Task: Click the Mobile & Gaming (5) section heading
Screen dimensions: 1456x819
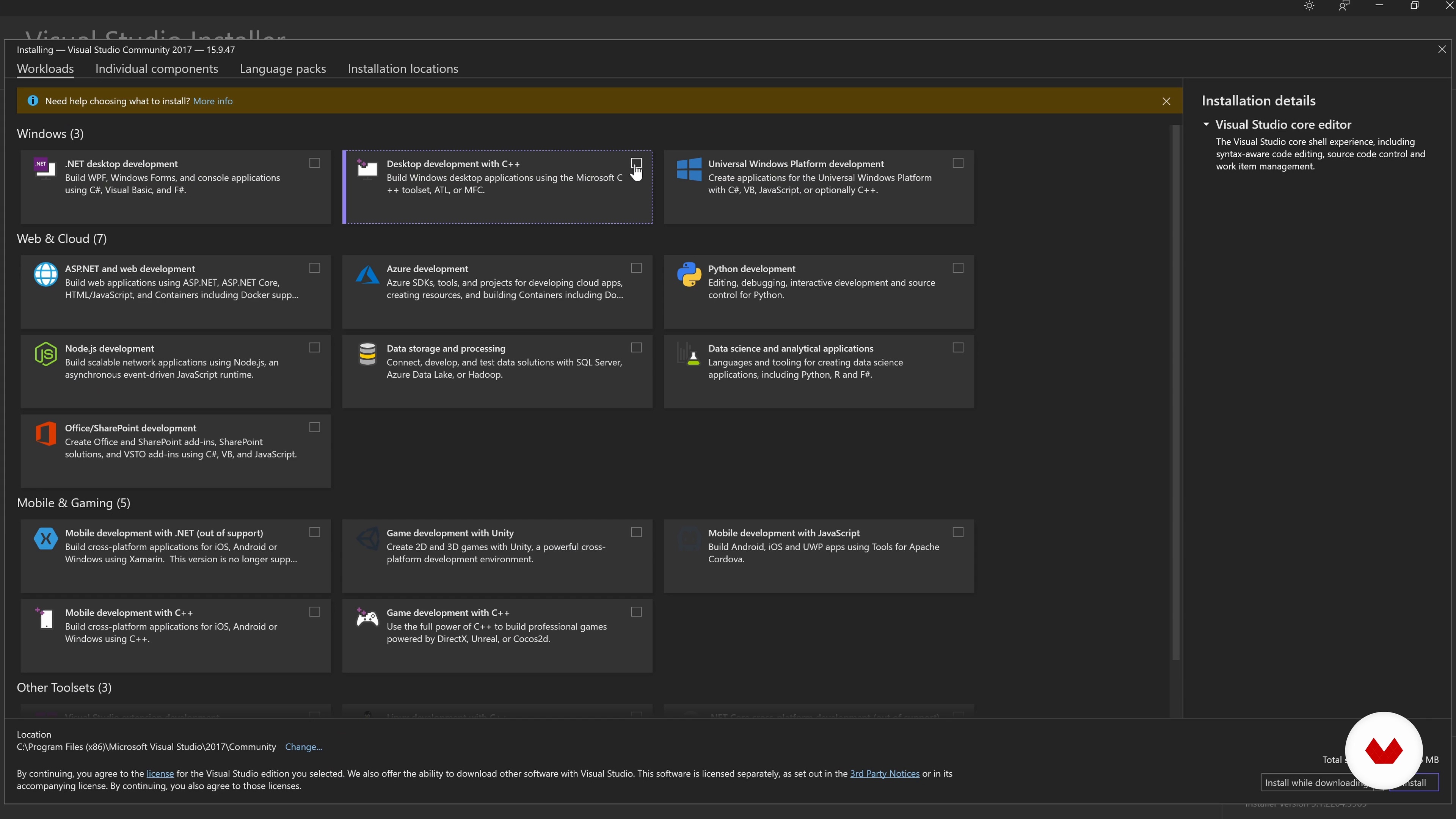Action: coord(74,503)
